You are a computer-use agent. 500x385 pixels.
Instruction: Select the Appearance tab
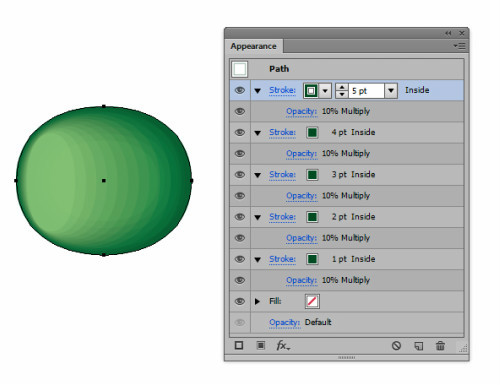point(253,46)
